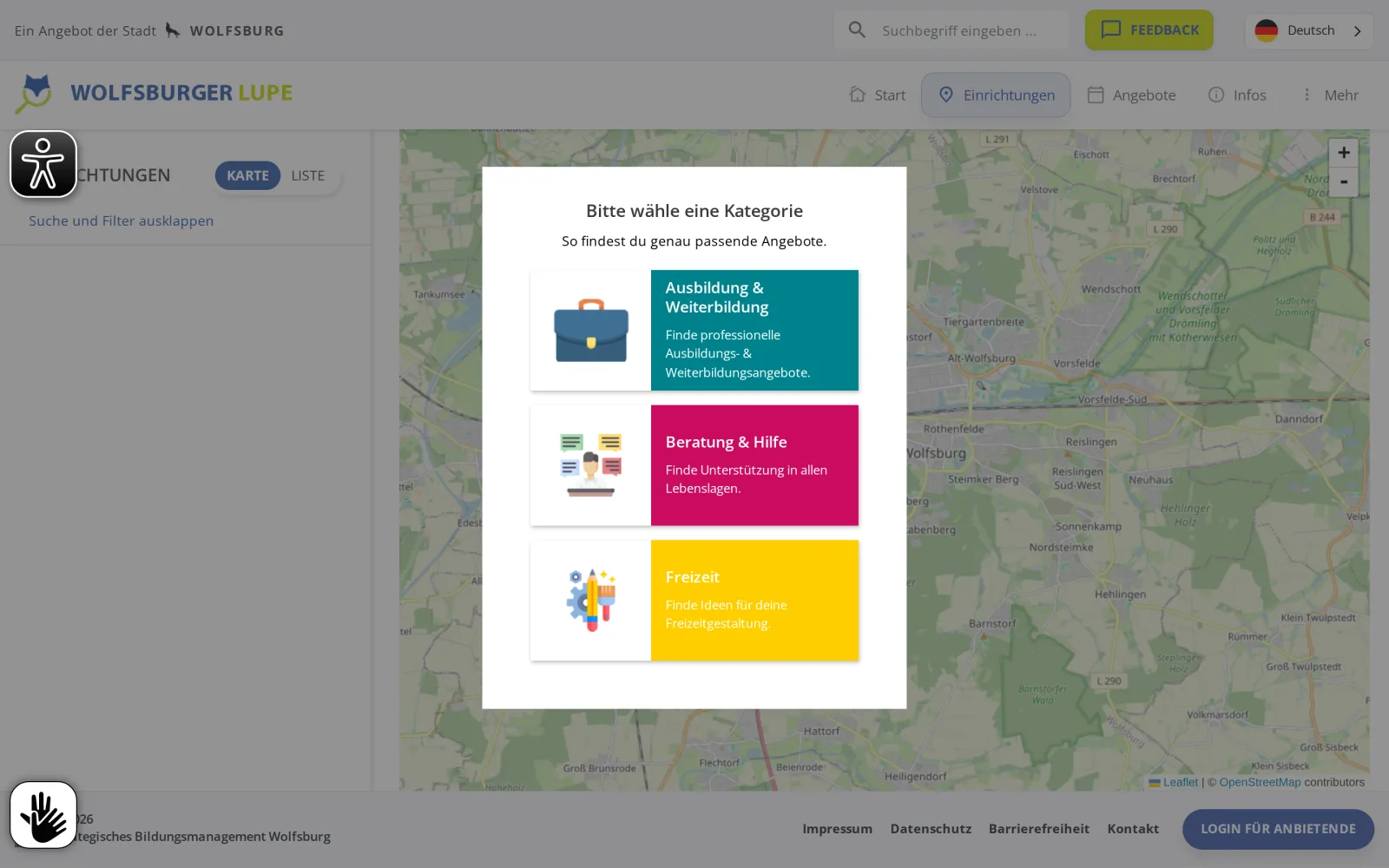The image size is (1389, 868).
Task: Click the Wolfsburger Lupe fox logo
Action: 34,94
